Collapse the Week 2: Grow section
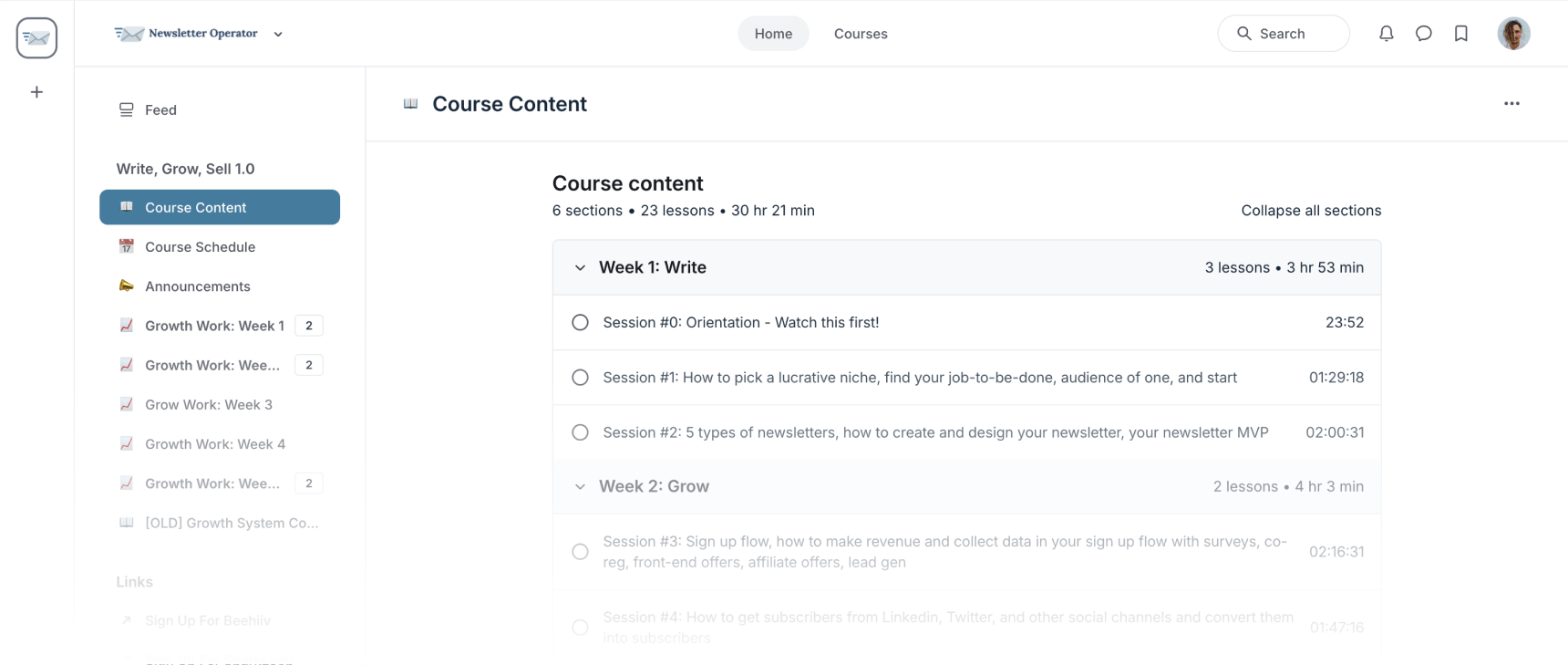Screen dimensions: 1568x665 pos(580,486)
